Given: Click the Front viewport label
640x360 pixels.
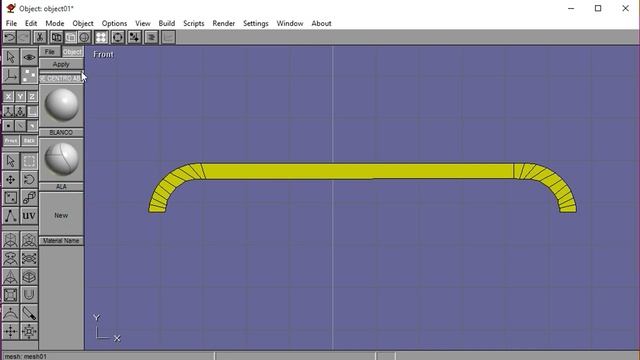Looking at the screenshot, I should coord(103,54).
